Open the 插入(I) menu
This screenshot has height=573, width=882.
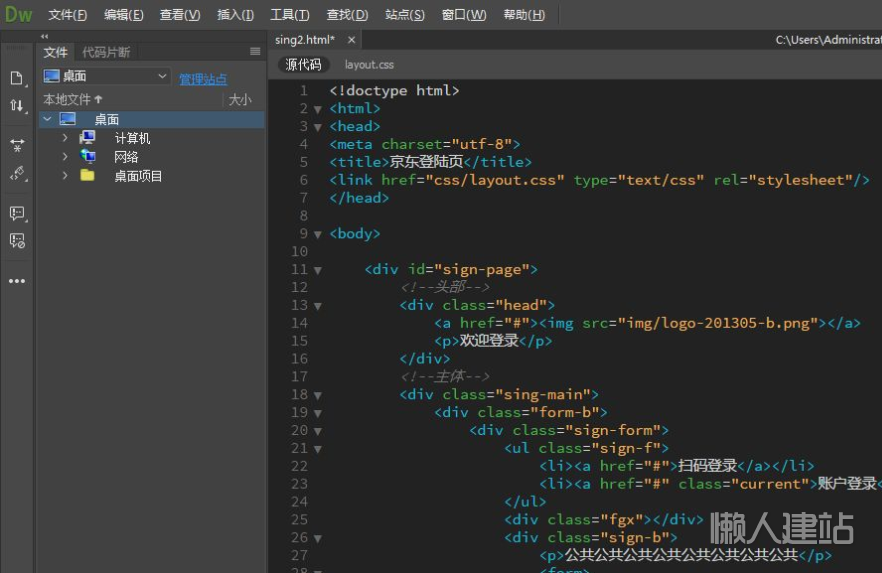[235, 15]
